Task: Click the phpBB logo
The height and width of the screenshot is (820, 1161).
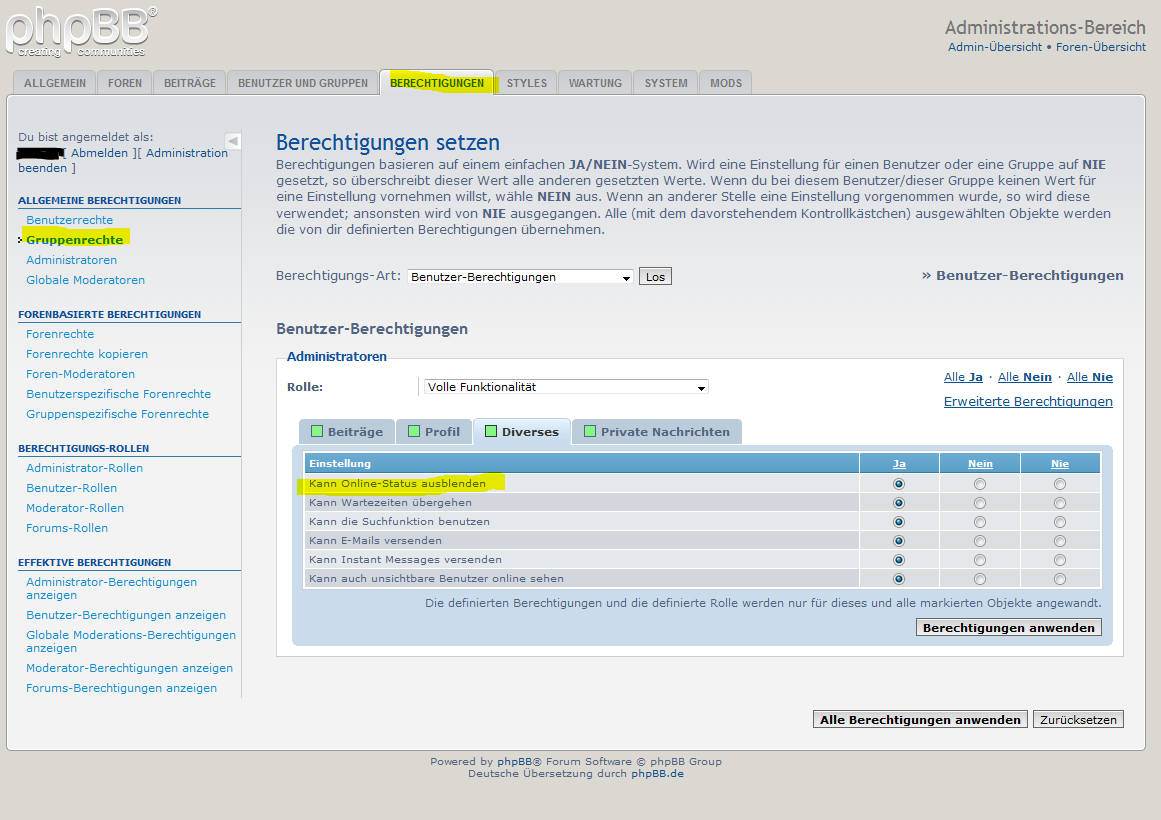Action: coord(78,32)
